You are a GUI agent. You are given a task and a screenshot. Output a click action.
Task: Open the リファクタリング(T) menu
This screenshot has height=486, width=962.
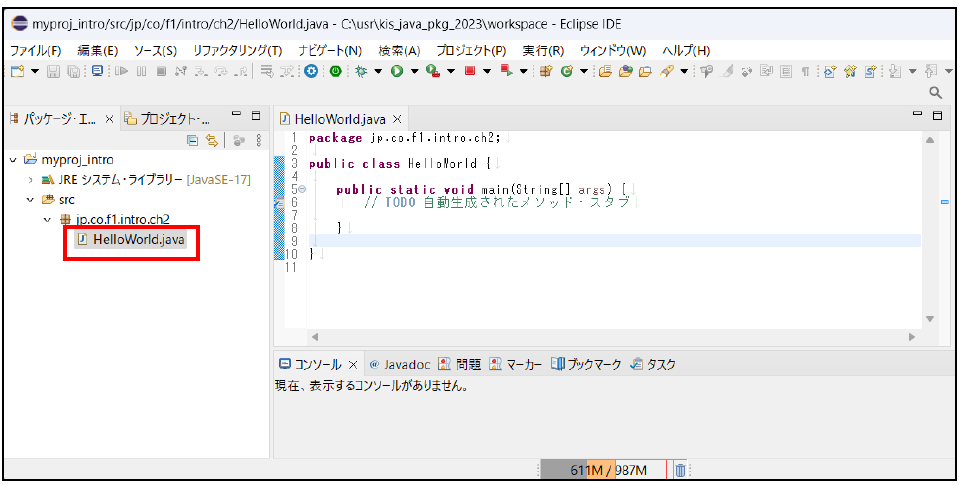click(237, 50)
